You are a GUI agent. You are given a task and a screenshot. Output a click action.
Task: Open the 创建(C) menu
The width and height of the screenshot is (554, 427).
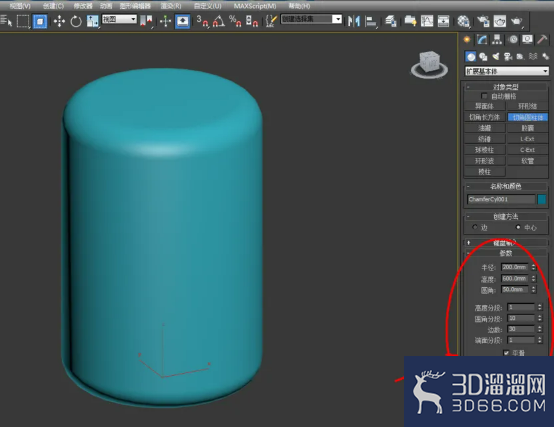(53, 6)
